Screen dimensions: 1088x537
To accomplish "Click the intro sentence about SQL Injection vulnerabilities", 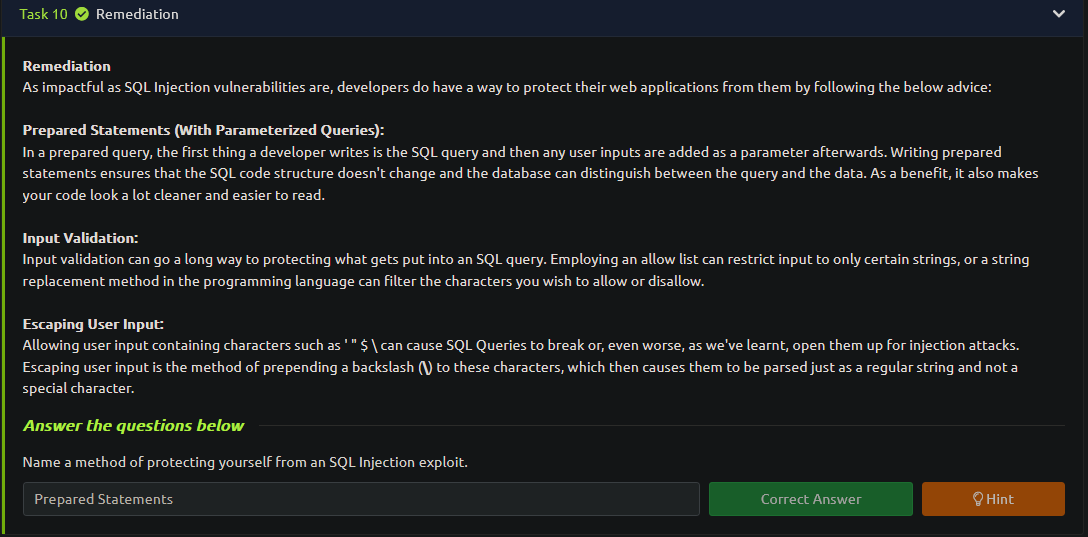I will pyautogui.click(x=507, y=88).
